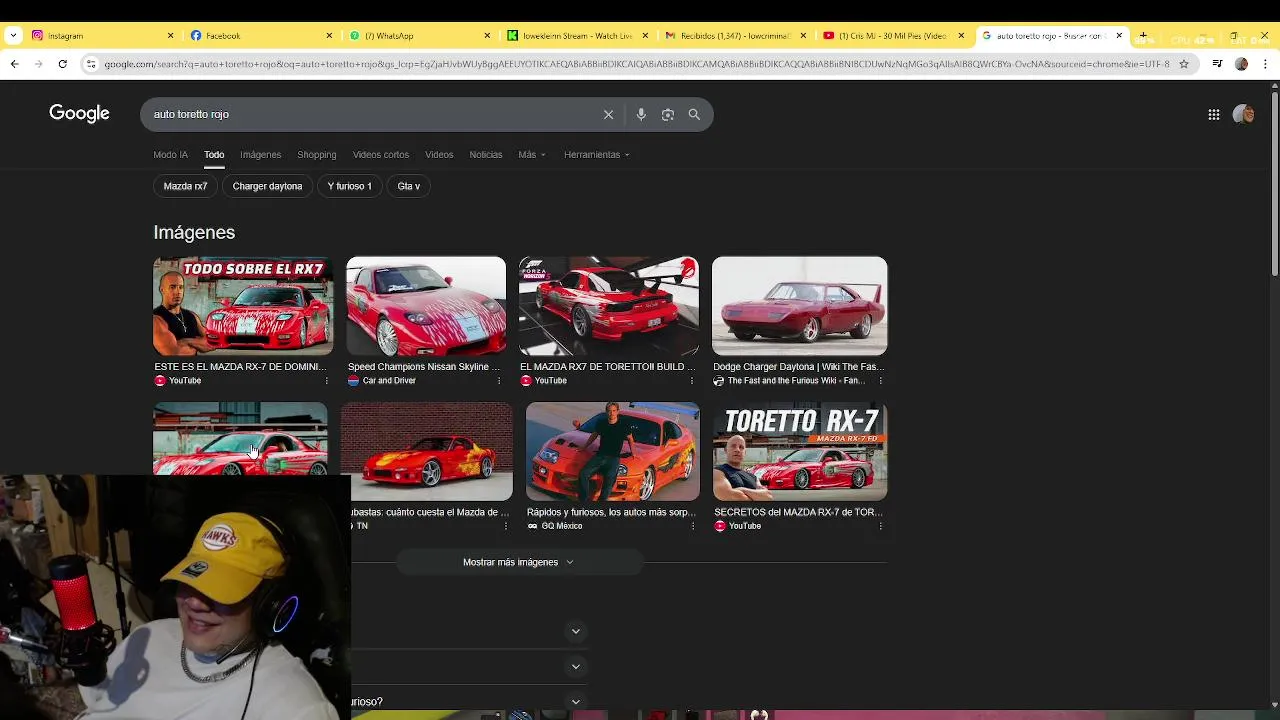Image resolution: width=1280 pixels, height=720 pixels.
Task: Open more options for Dodge Charger Daytona result
Action: 880,381
